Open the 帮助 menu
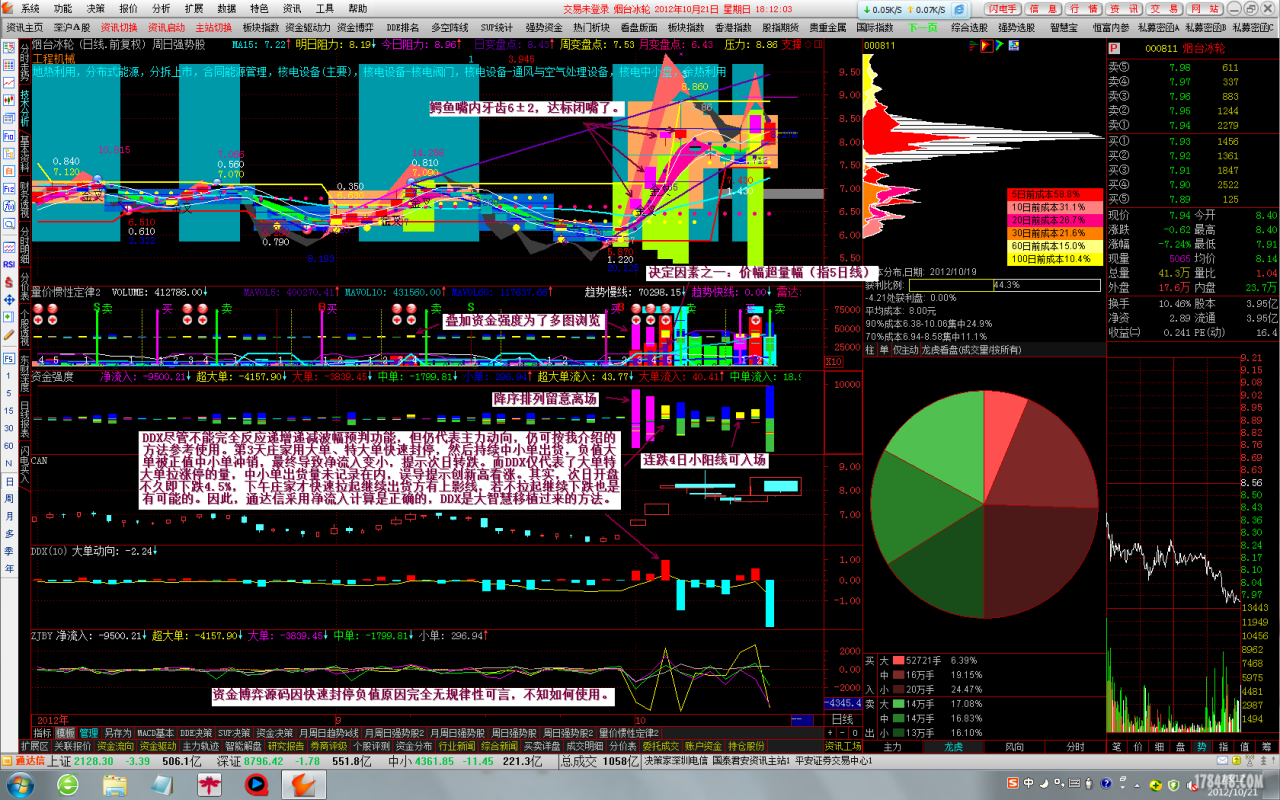 [x=358, y=8]
